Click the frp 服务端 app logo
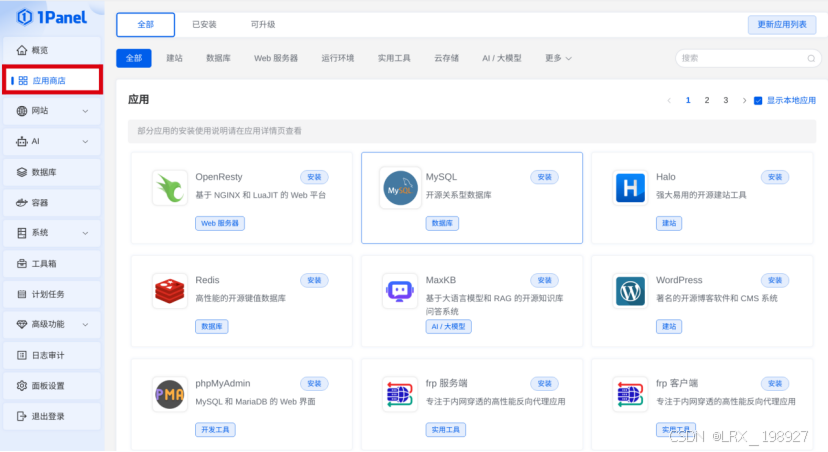 pos(400,394)
